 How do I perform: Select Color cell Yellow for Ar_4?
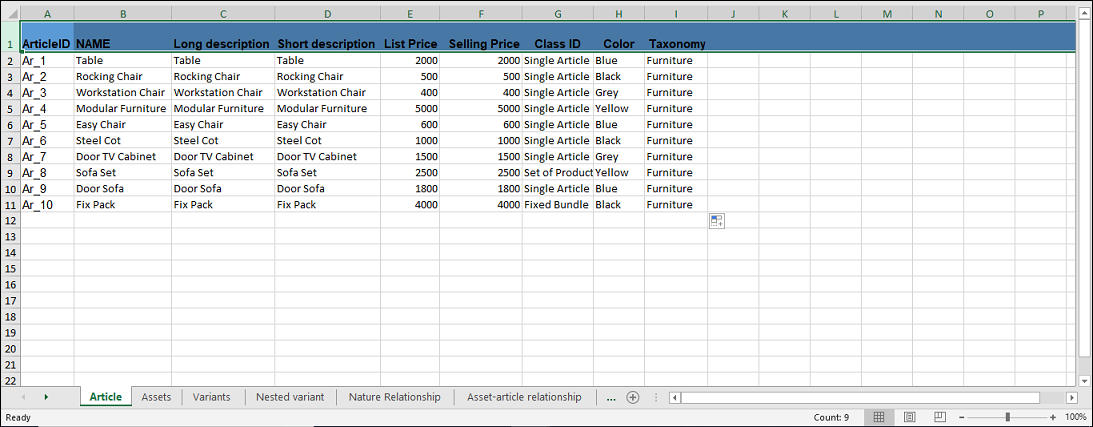619,109
